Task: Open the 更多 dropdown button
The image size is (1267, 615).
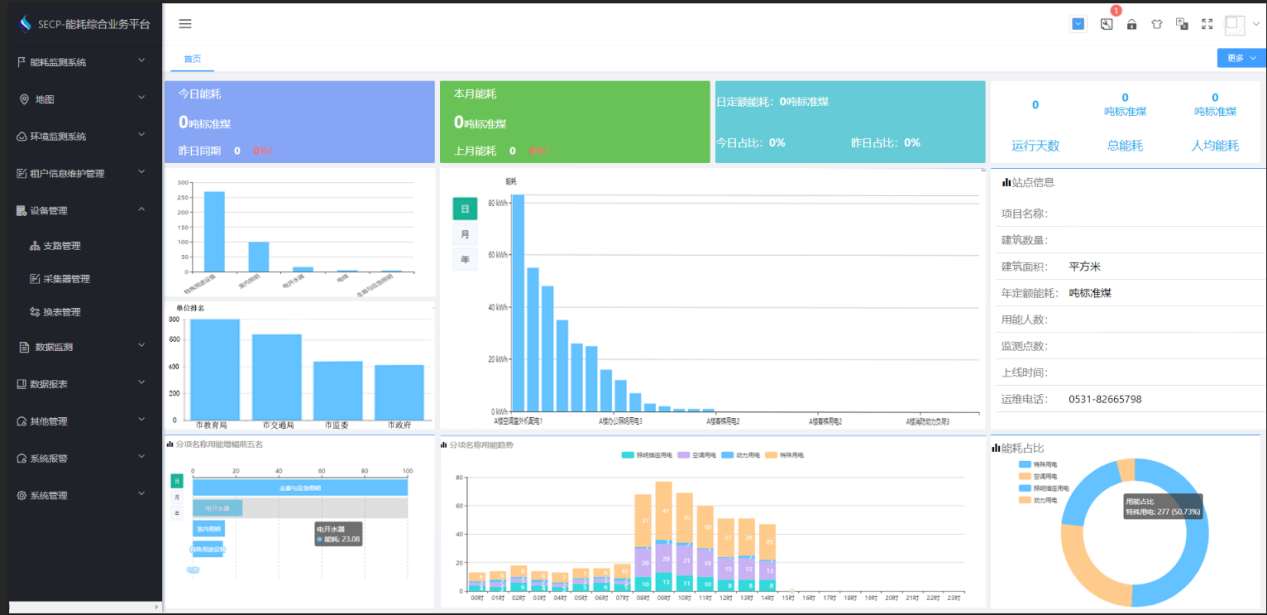Action: [x=1241, y=58]
